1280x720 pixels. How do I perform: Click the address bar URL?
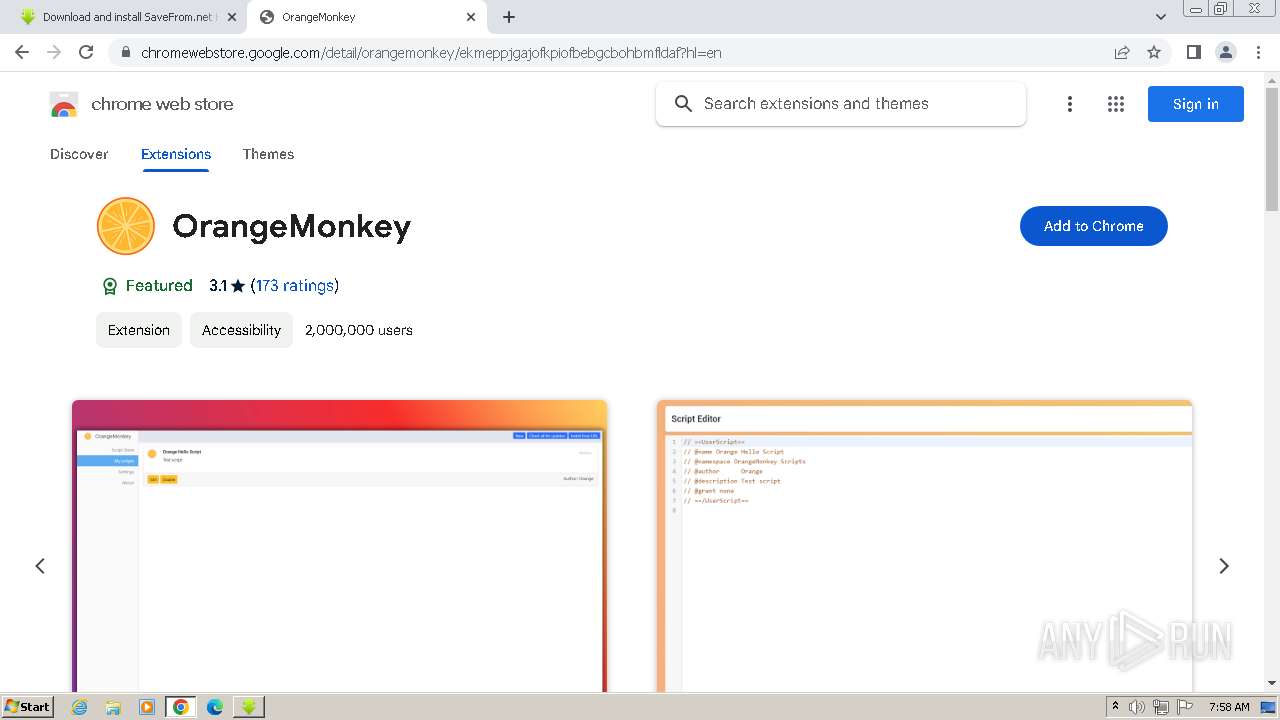[431, 52]
